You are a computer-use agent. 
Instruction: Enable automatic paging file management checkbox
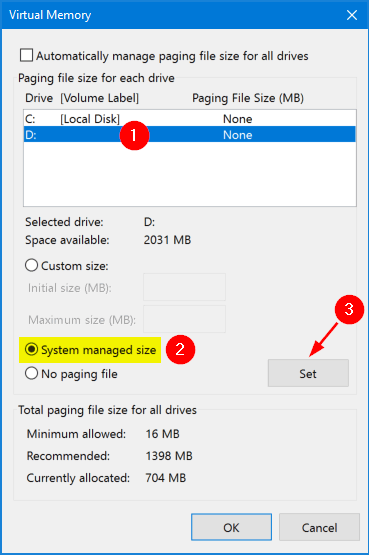tap(27, 56)
